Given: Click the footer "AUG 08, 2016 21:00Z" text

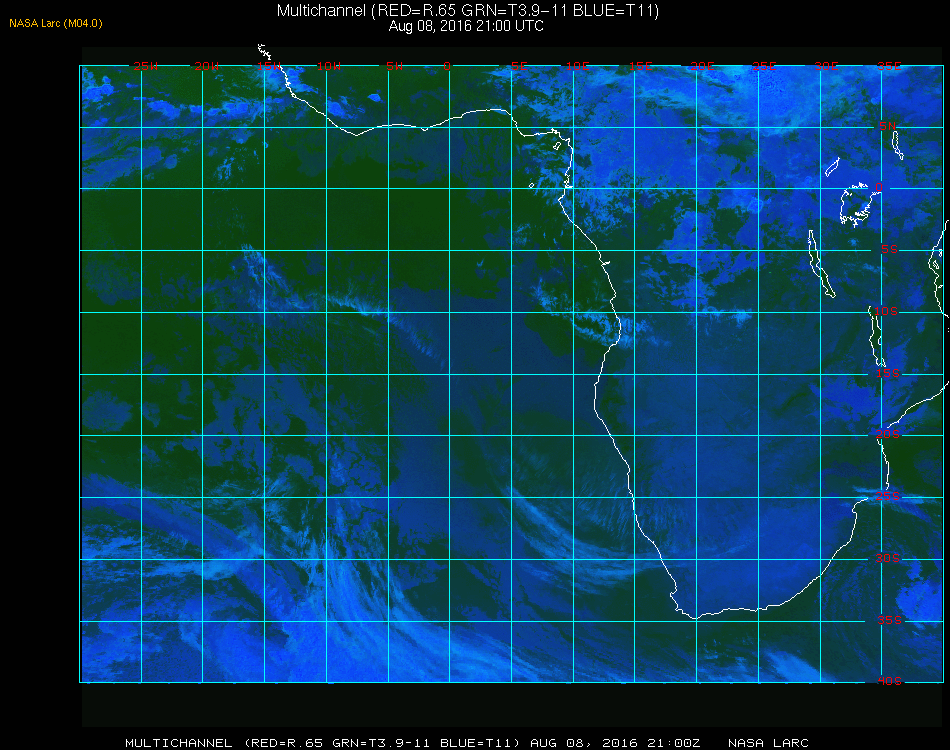Looking at the screenshot, I should (615, 743).
